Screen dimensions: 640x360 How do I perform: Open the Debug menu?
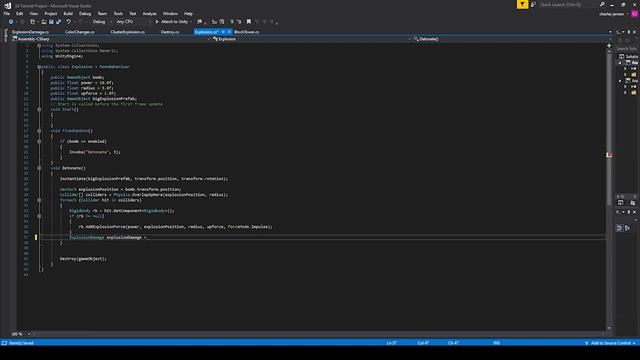pos(85,13)
